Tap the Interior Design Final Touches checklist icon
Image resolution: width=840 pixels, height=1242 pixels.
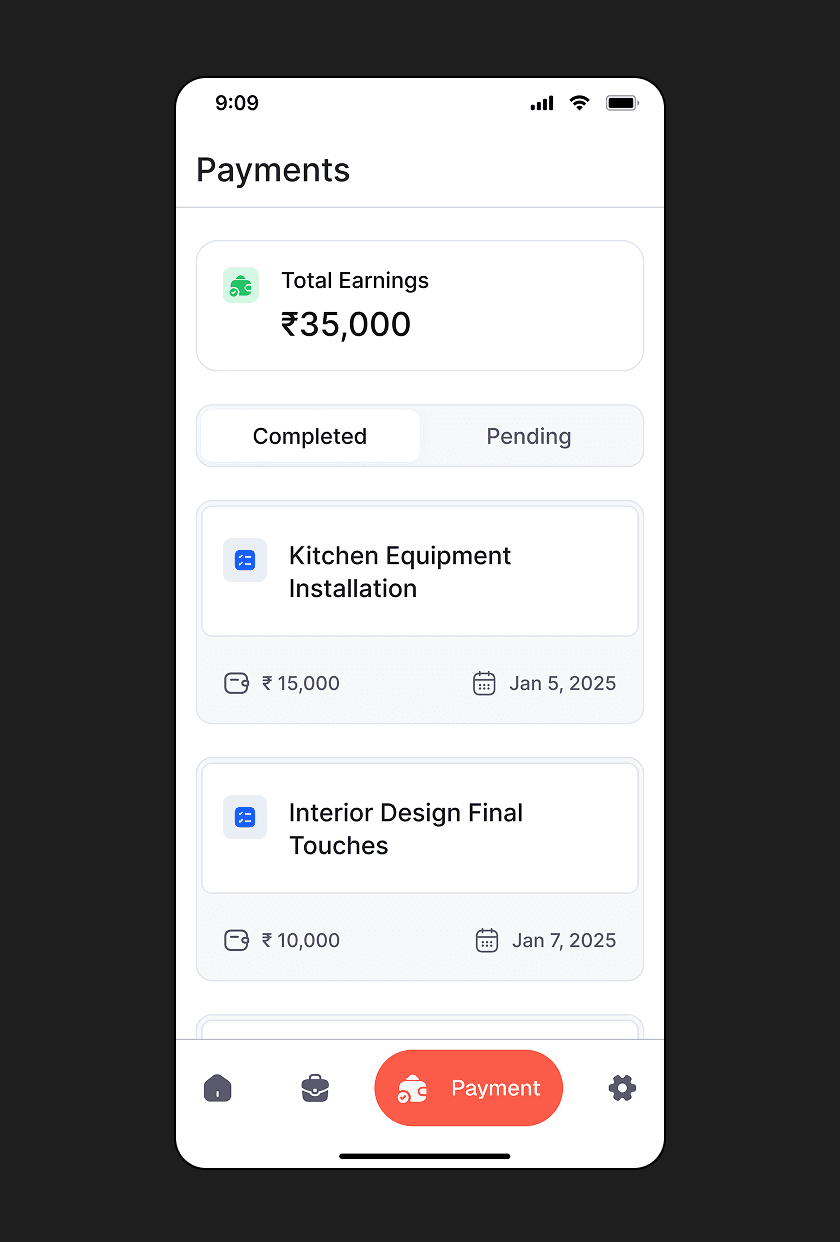click(245, 817)
